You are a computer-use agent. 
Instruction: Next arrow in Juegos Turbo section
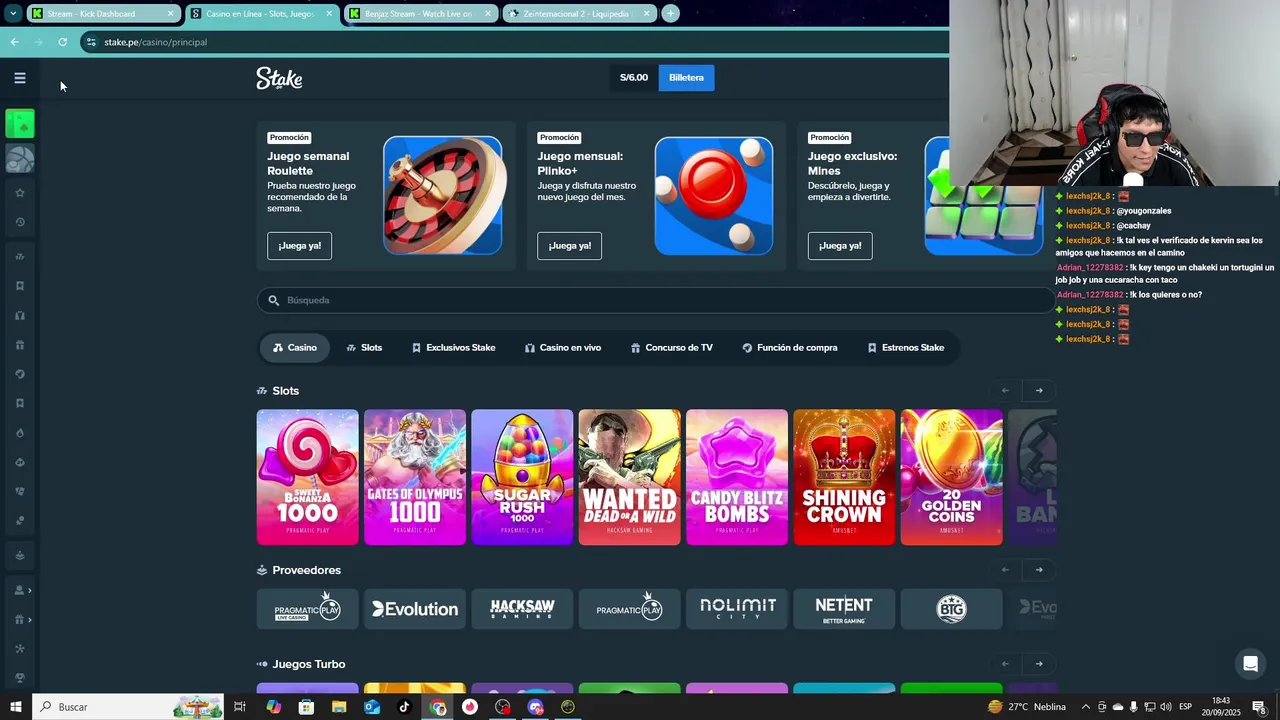1039,664
